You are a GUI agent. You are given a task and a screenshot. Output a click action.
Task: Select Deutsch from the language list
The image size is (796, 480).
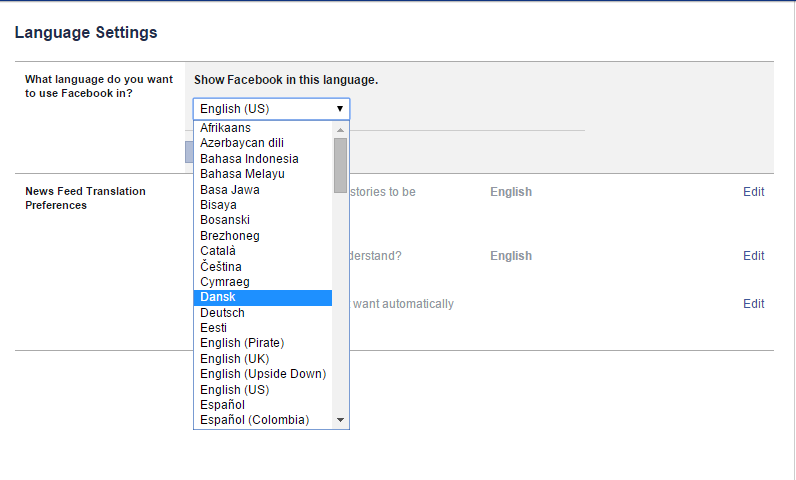pos(263,313)
